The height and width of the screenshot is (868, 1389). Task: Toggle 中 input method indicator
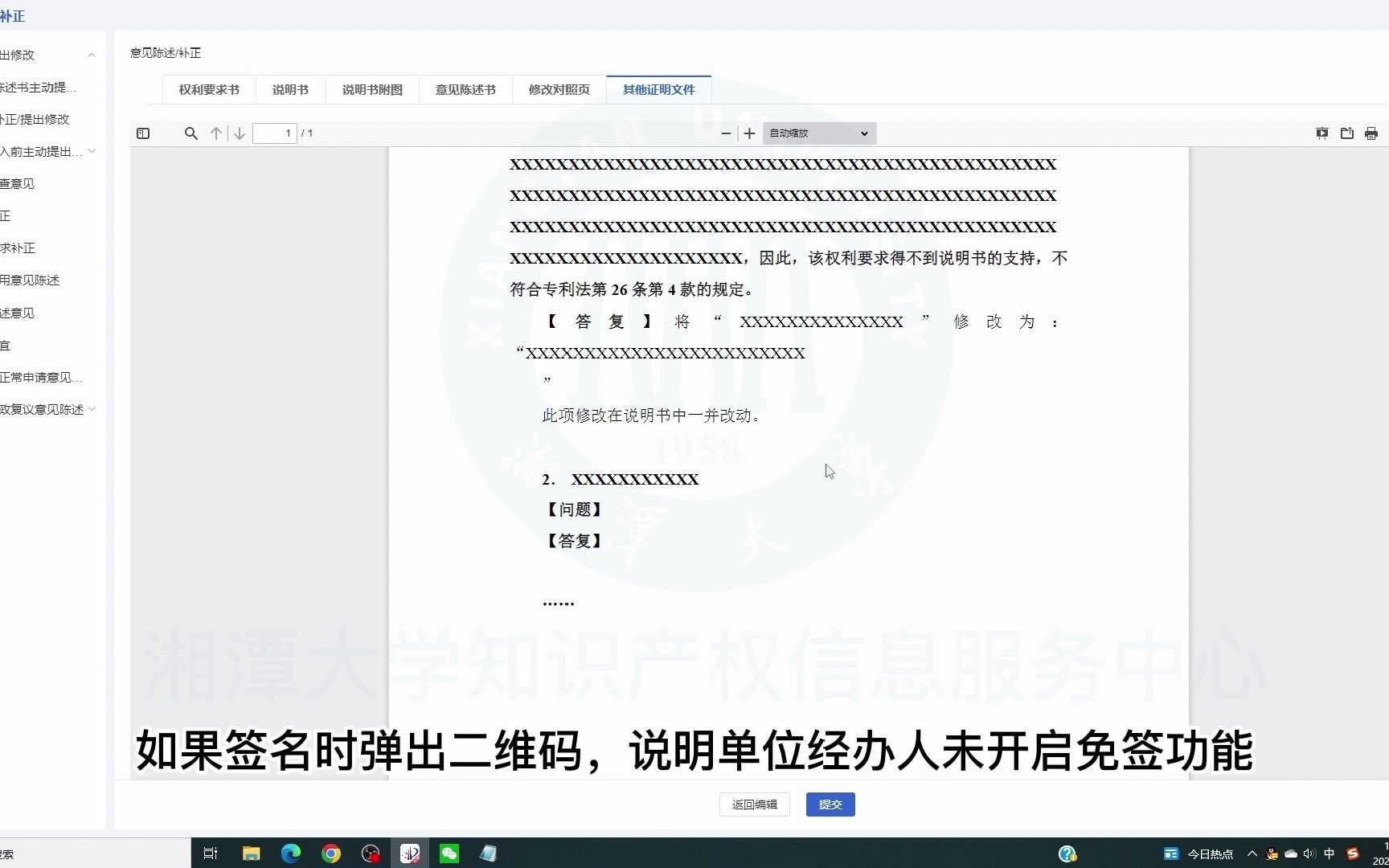coord(1329,854)
